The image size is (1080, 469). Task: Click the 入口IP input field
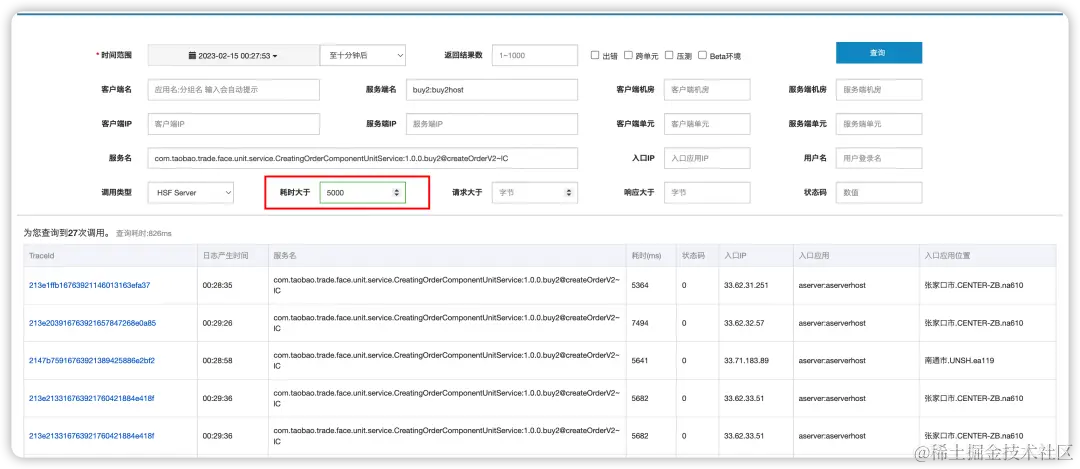707,158
